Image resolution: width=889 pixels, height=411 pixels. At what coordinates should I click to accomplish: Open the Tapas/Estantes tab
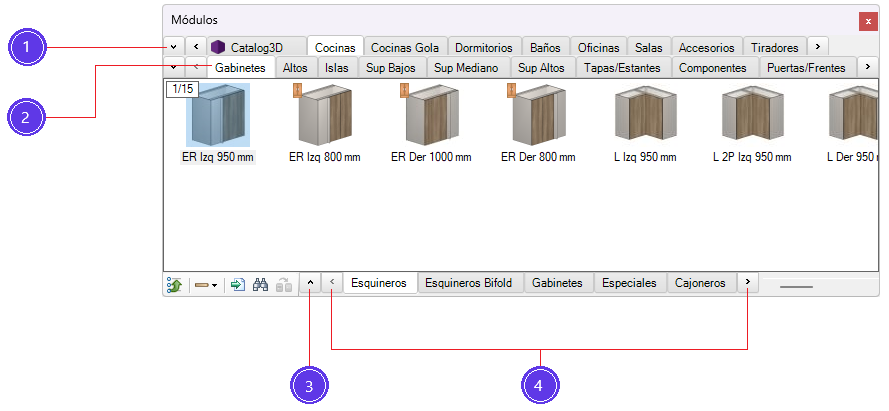tap(622, 68)
